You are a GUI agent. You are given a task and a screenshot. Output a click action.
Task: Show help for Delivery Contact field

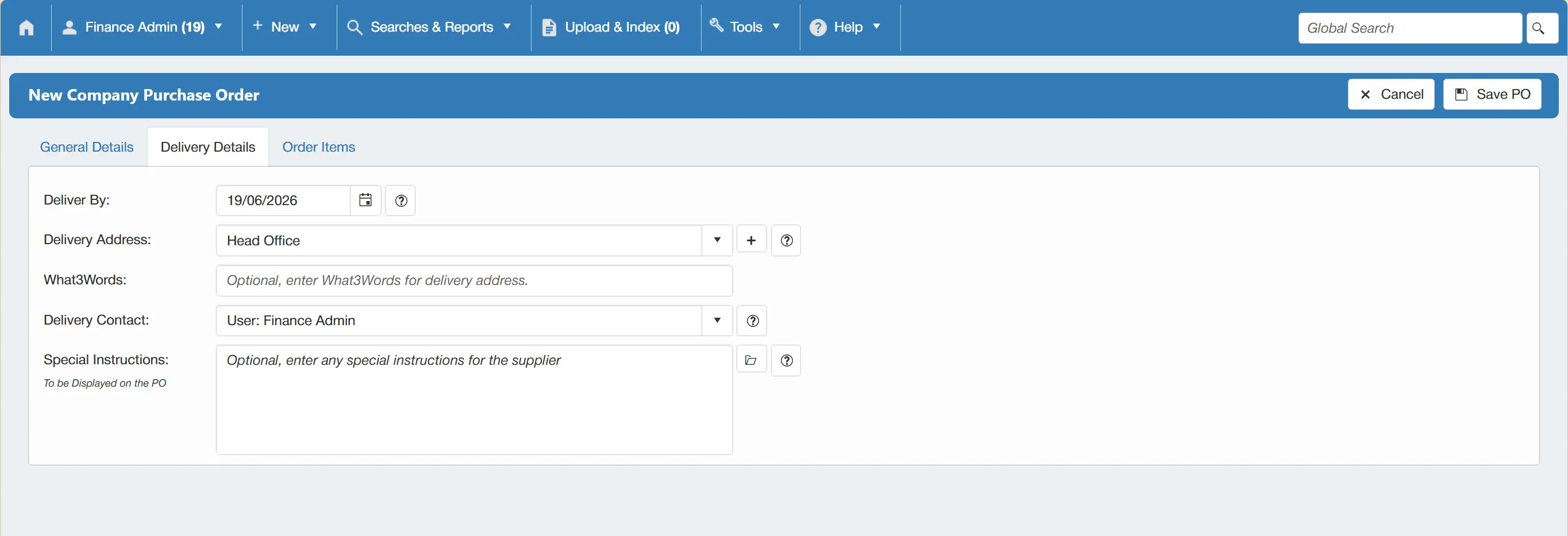pos(752,321)
